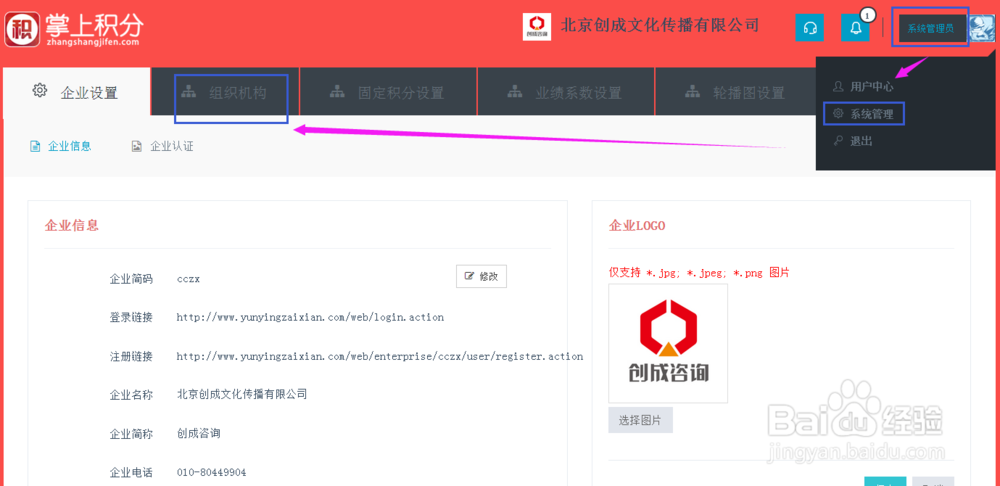The width and height of the screenshot is (1000, 486).
Task: Click the person icon beside 用户中心
Action: coord(839,86)
